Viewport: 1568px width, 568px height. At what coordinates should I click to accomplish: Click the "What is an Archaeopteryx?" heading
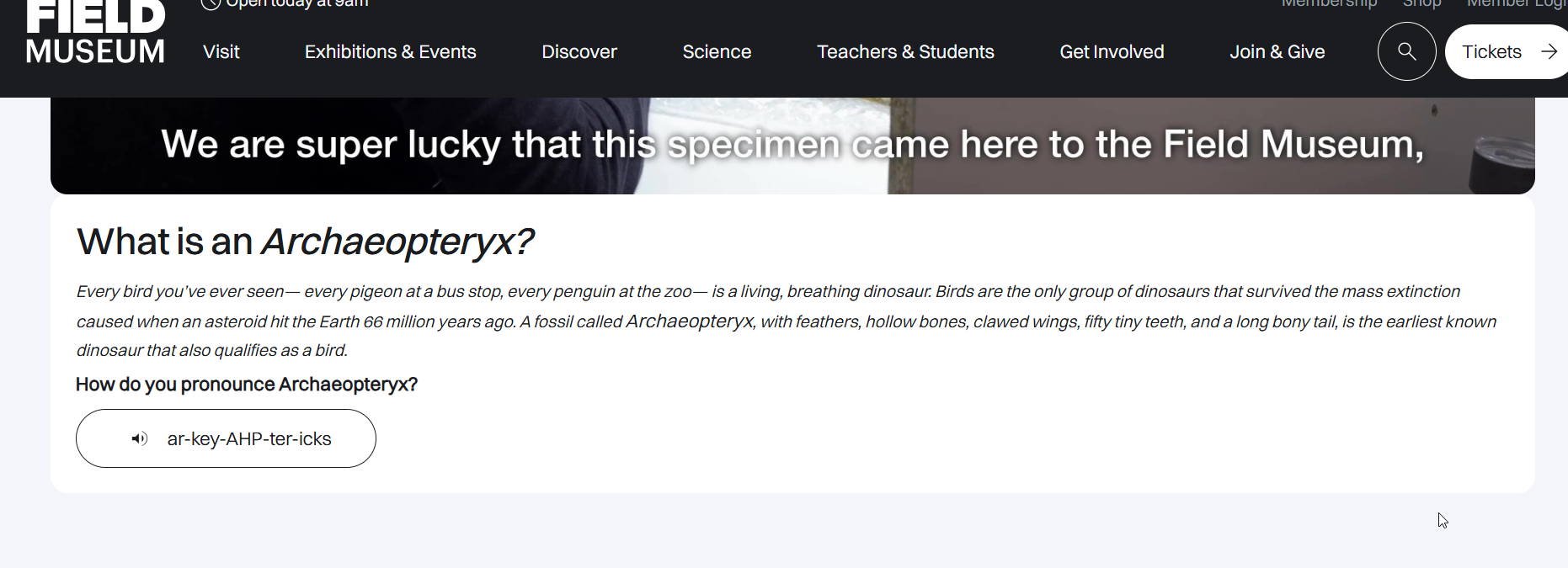coord(305,242)
